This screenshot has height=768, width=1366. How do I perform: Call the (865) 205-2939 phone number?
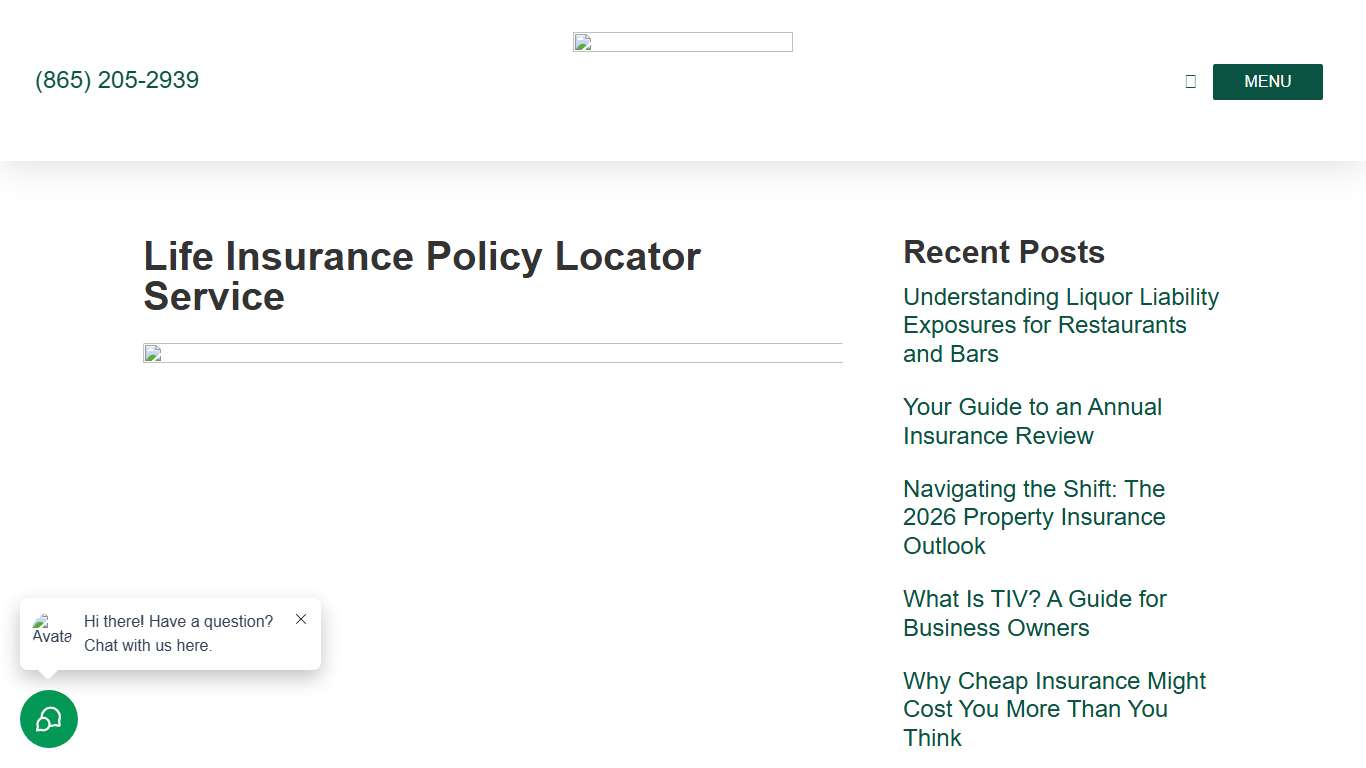[116, 80]
